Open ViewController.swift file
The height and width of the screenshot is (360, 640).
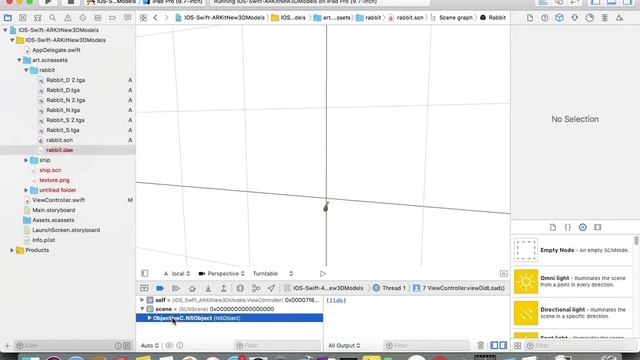click(x=58, y=200)
